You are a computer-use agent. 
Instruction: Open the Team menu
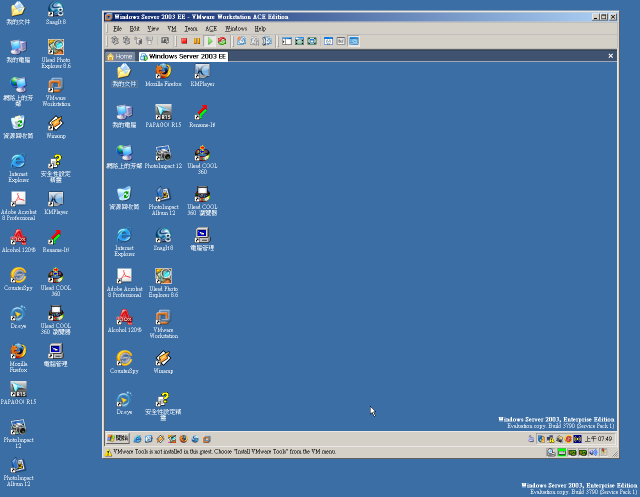pyautogui.click(x=191, y=29)
